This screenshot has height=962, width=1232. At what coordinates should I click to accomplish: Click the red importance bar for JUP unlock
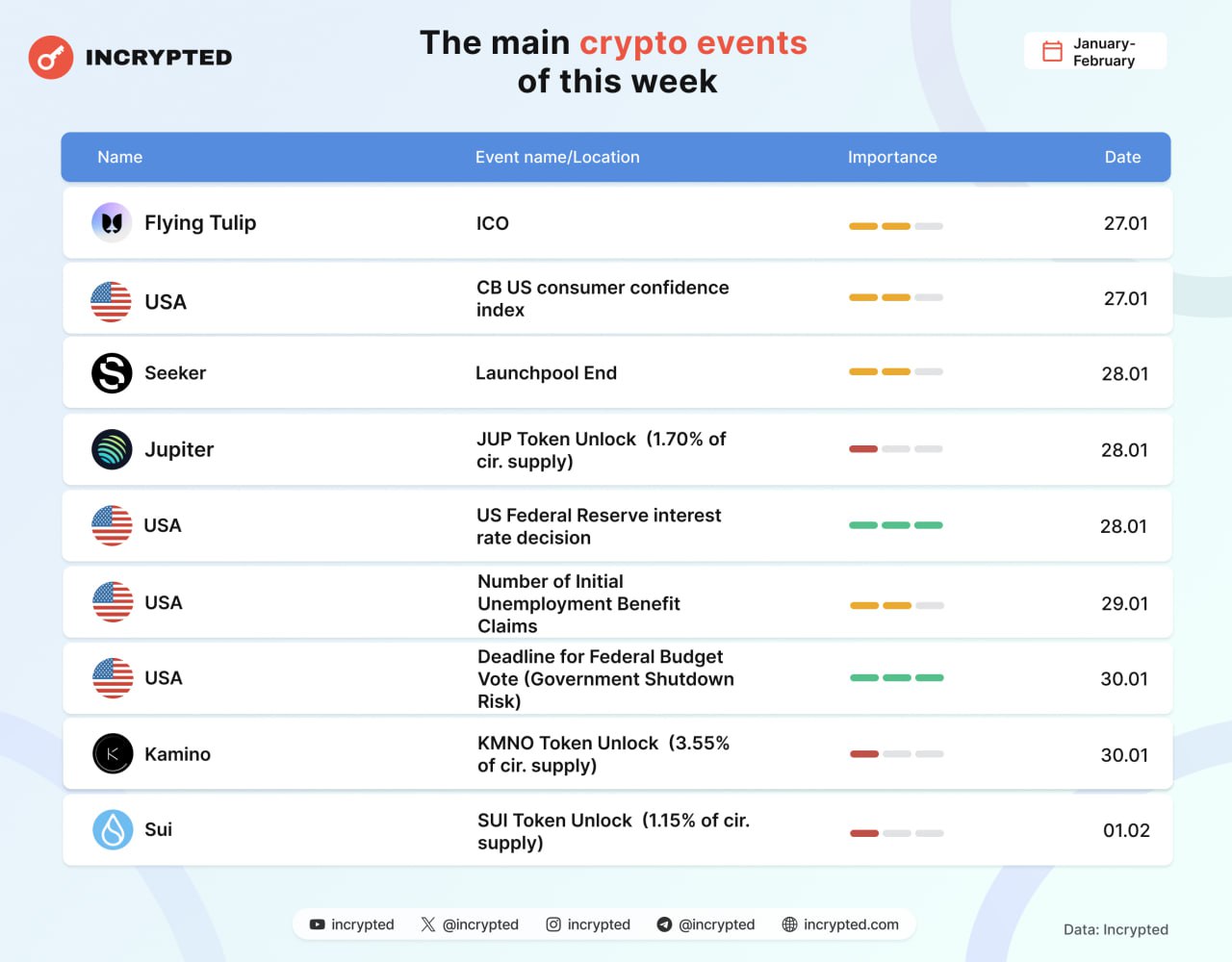point(863,449)
